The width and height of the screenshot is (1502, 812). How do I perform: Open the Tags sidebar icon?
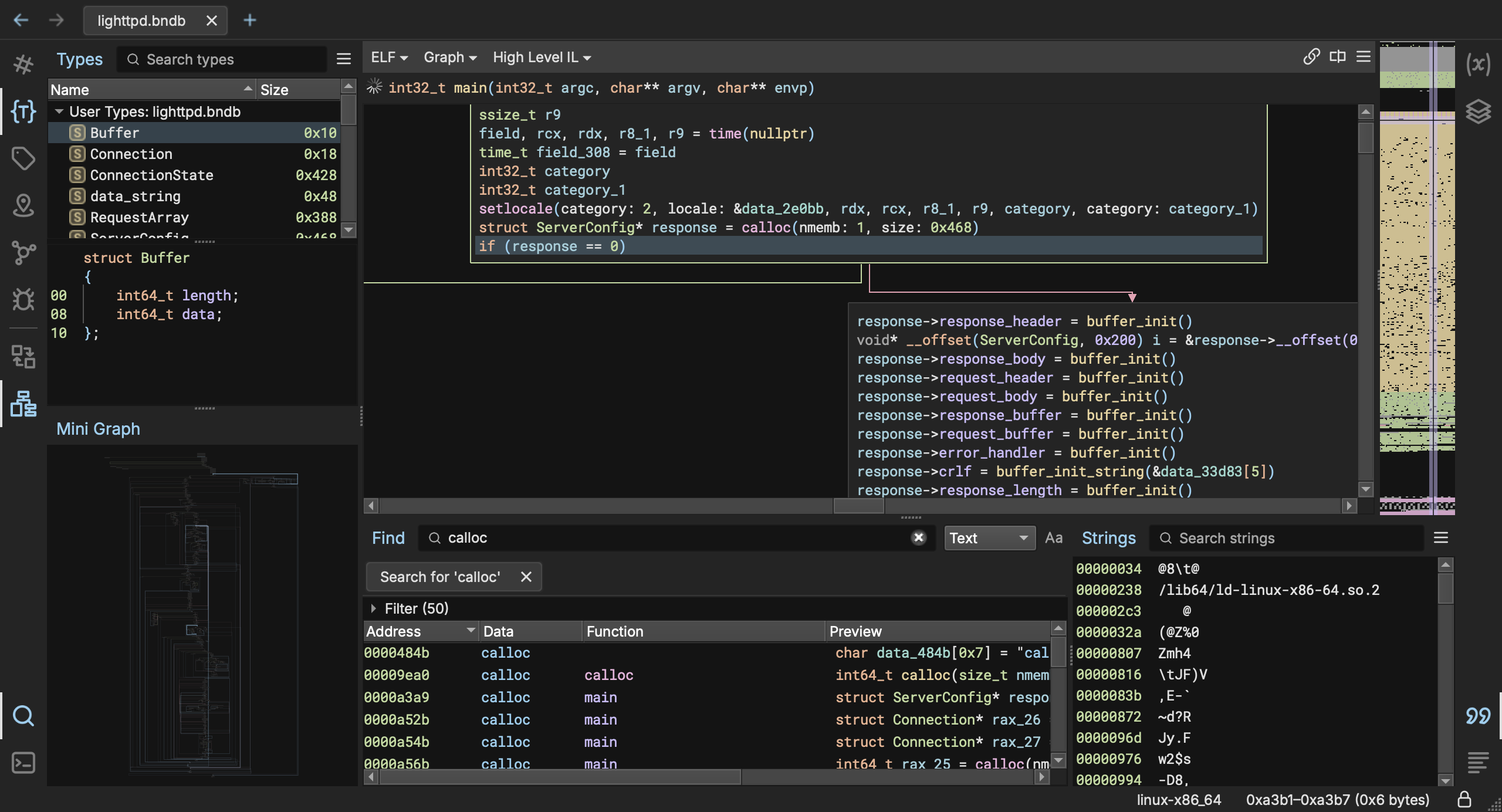[23, 158]
